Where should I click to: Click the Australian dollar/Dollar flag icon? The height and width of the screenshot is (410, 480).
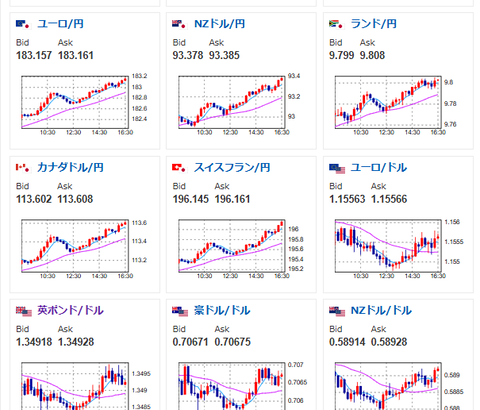point(180,311)
